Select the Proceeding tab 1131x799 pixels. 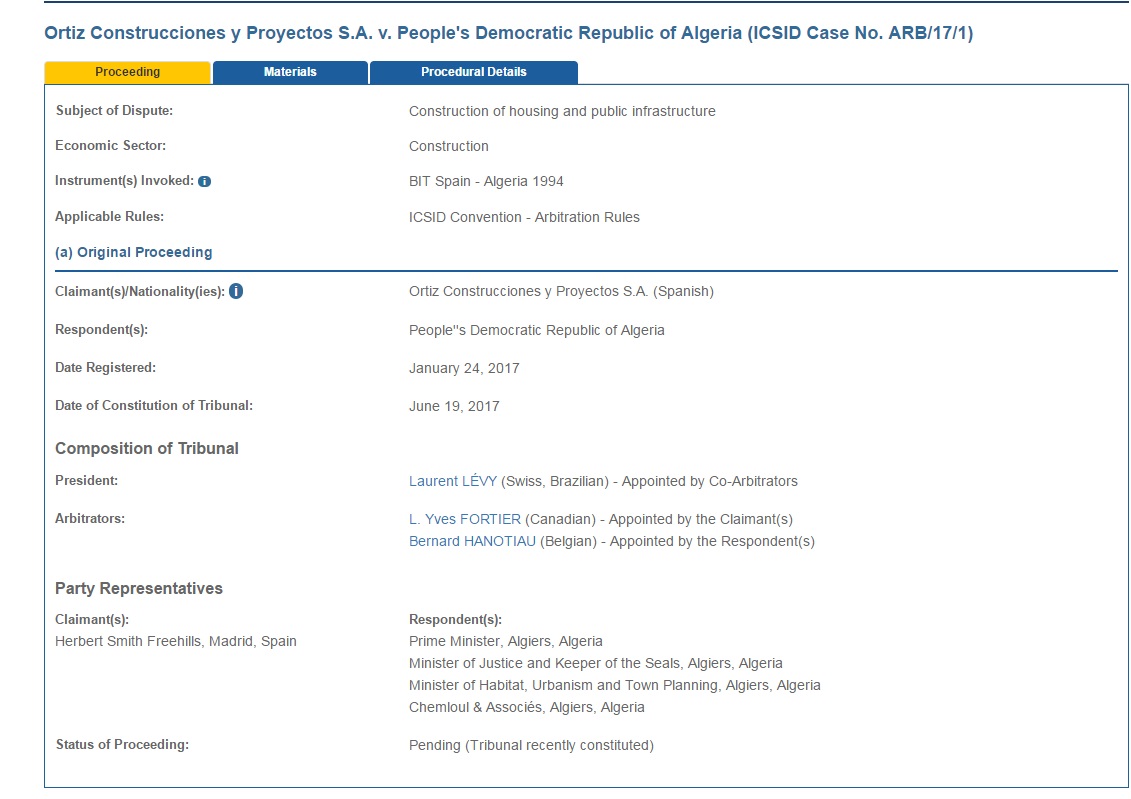(127, 72)
